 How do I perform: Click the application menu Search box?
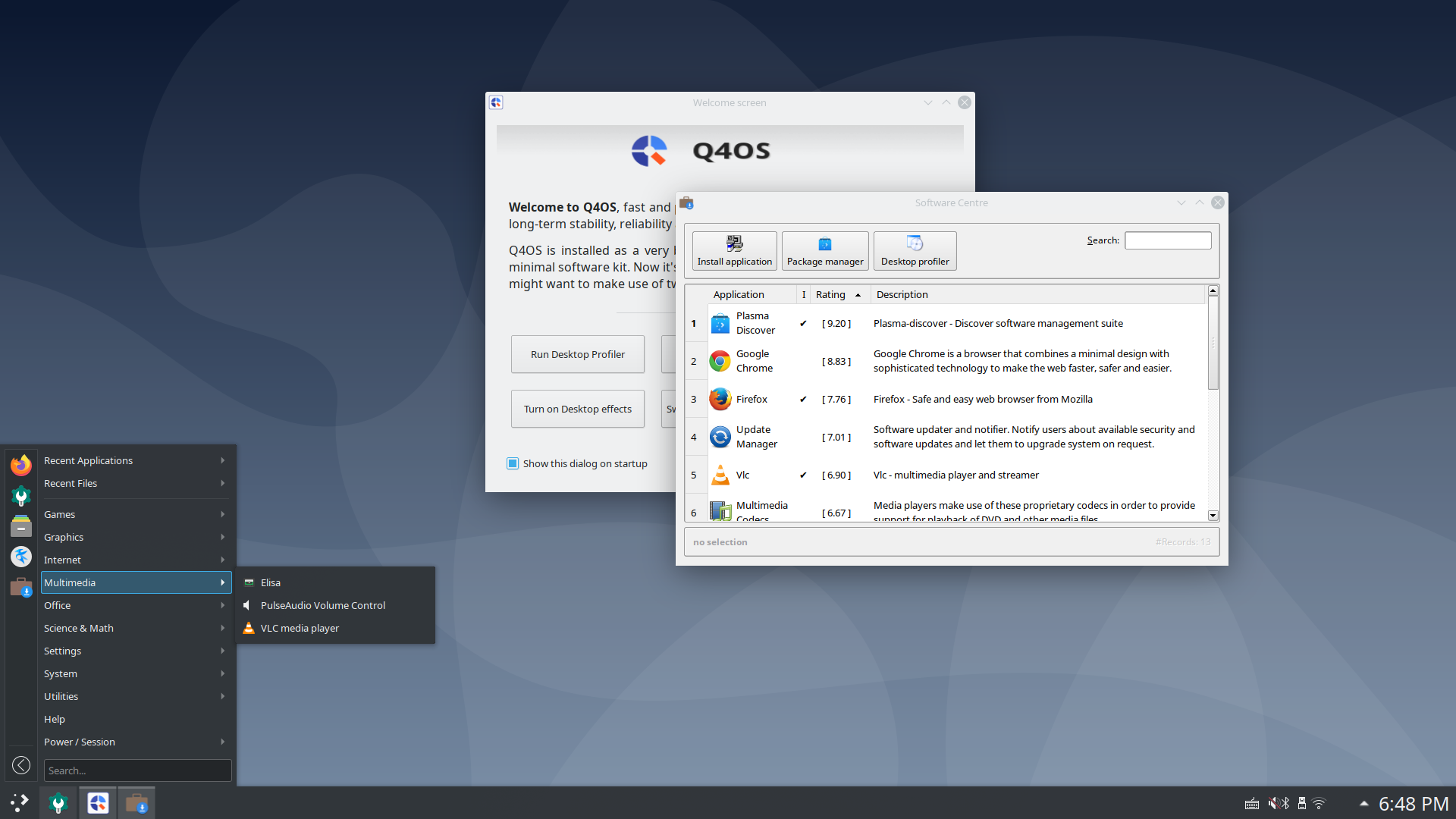pos(137,770)
